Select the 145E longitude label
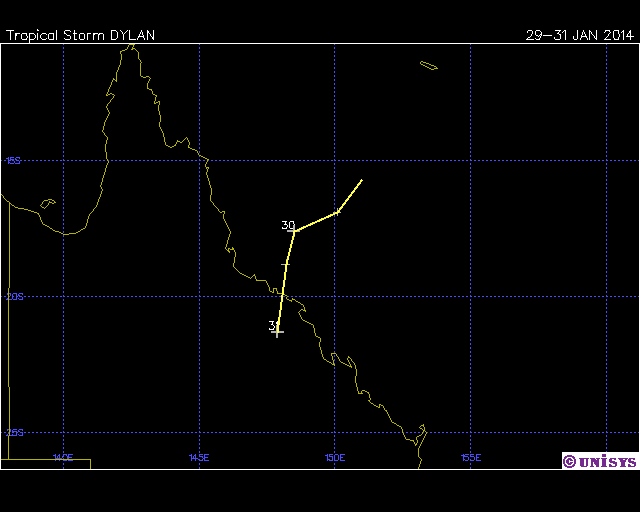640x512 pixels. pos(199,457)
